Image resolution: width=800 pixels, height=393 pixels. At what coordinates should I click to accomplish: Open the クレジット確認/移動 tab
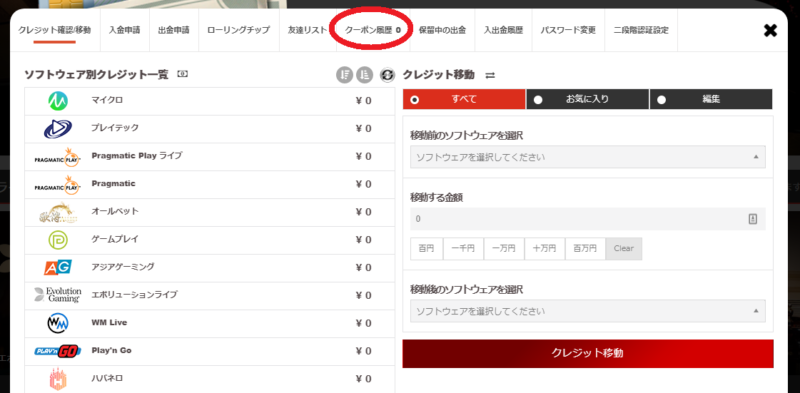(55, 30)
